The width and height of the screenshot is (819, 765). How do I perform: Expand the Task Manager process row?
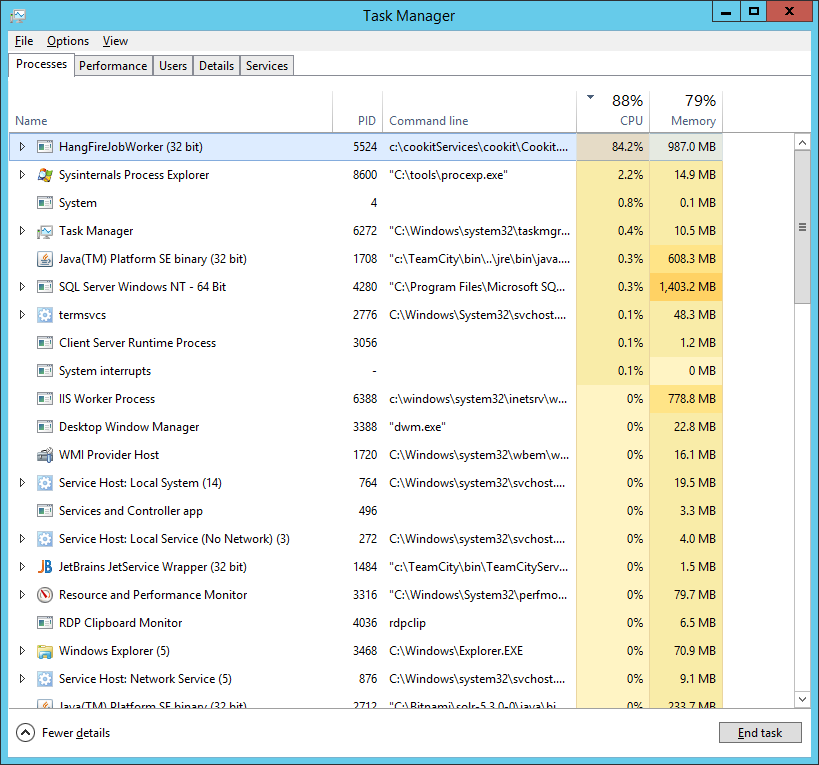pos(22,231)
